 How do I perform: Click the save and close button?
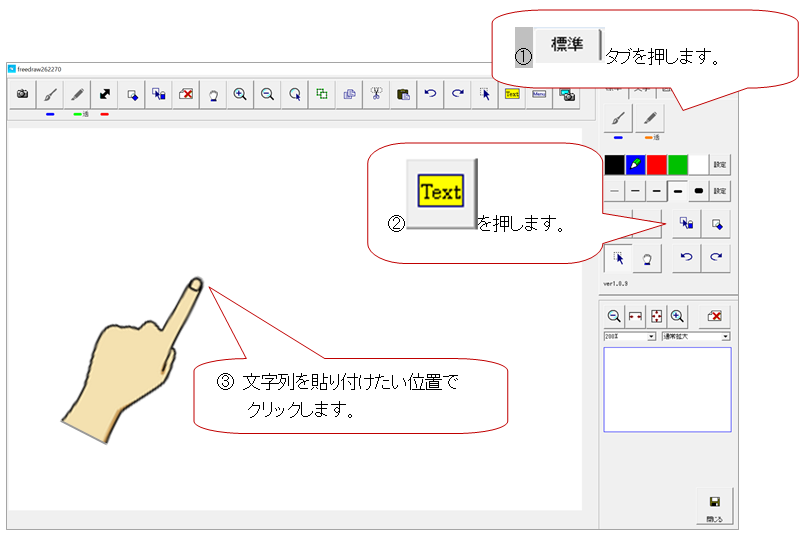[714, 505]
